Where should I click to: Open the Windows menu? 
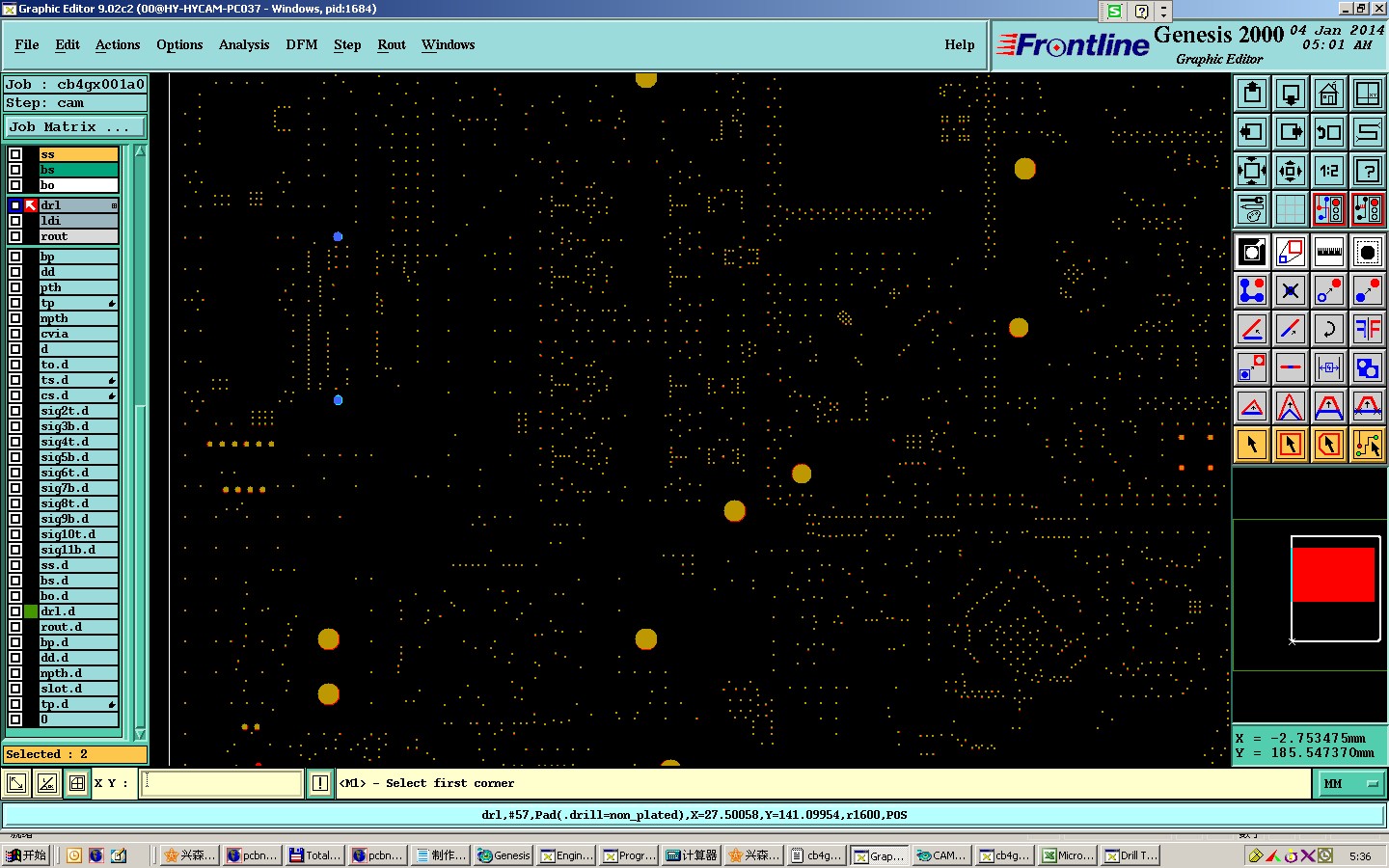coord(449,45)
